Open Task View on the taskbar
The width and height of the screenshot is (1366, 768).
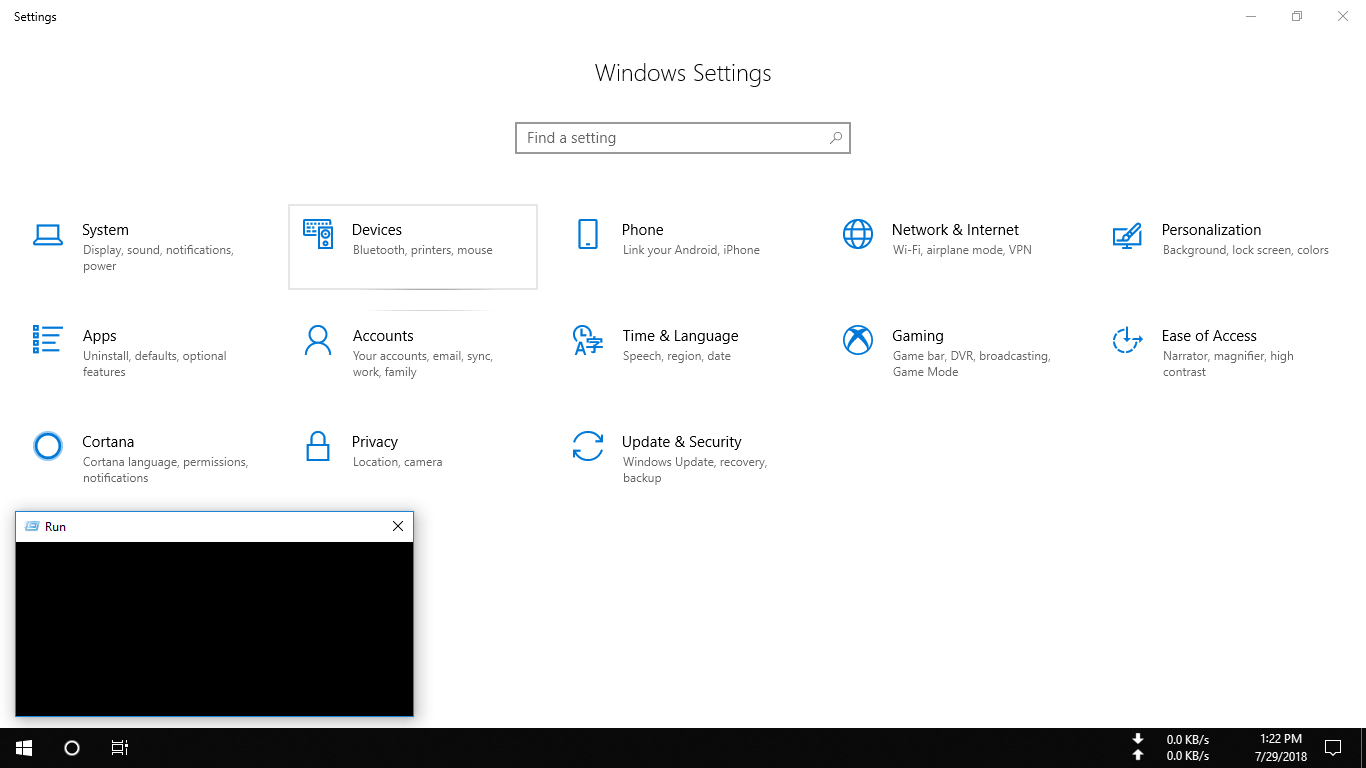[120, 748]
